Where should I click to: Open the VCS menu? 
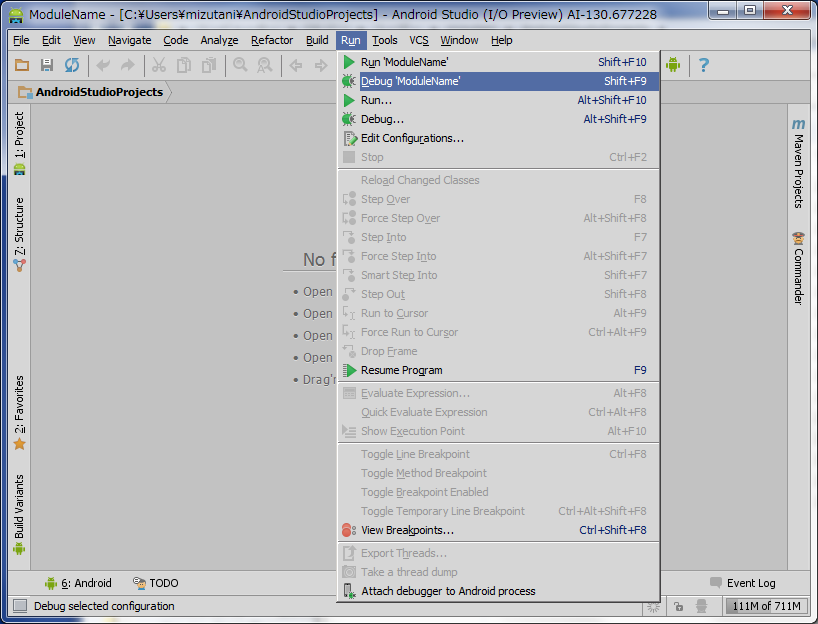419,40
